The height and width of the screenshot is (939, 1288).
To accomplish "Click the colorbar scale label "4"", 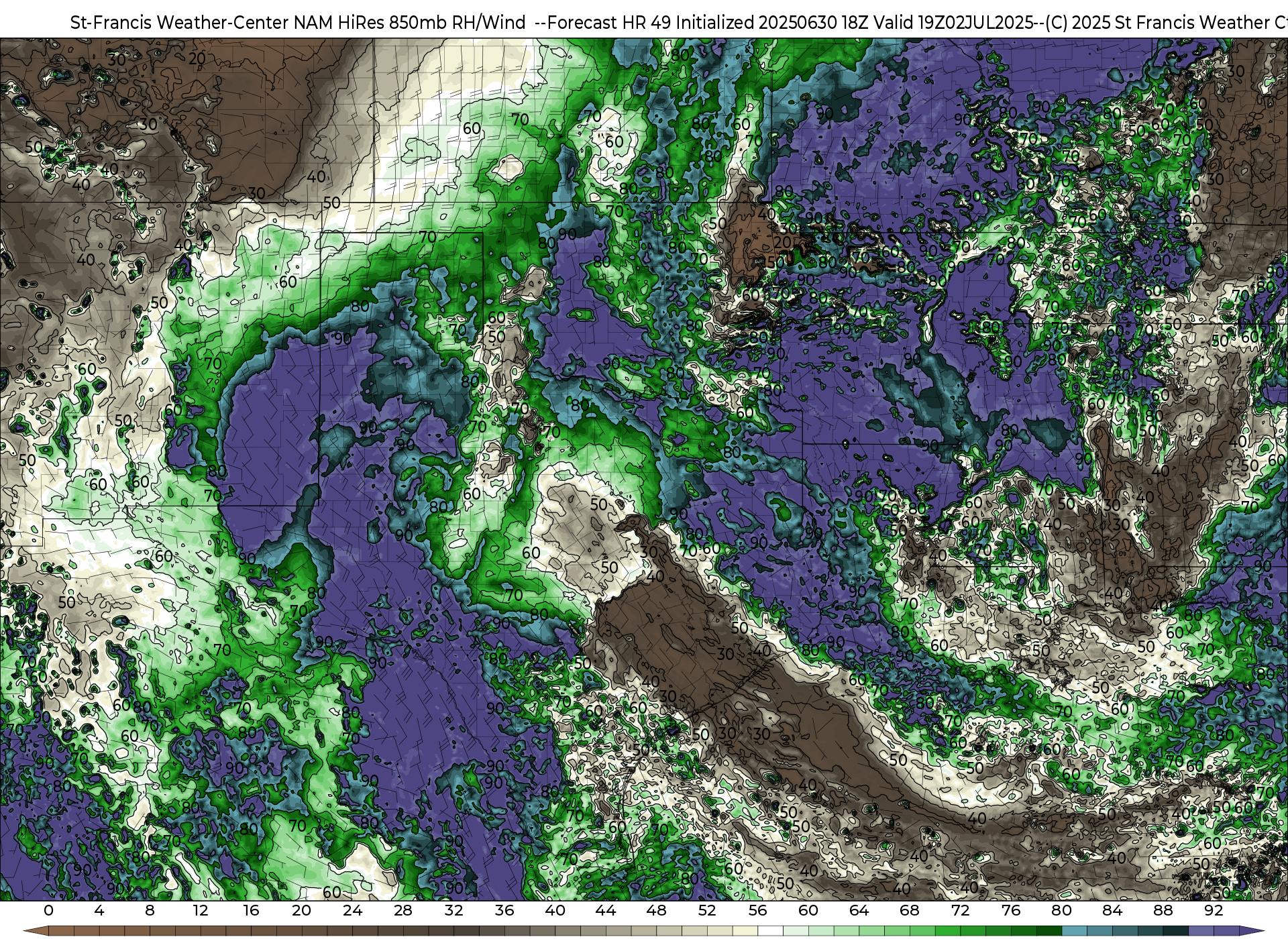I will (x=99, y=910).
